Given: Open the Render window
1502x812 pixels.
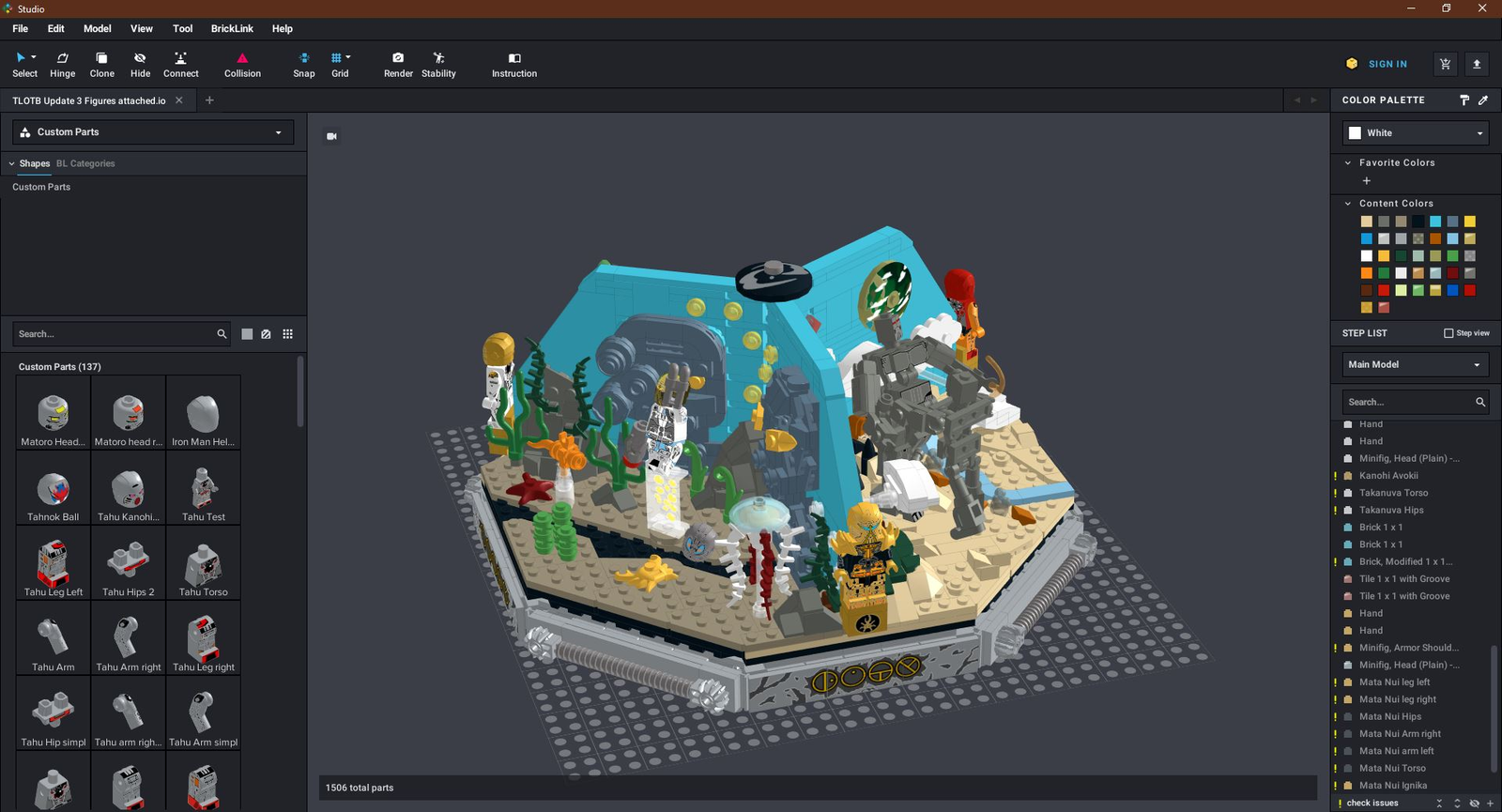Looking at the screenshot, I should point(398,65).
